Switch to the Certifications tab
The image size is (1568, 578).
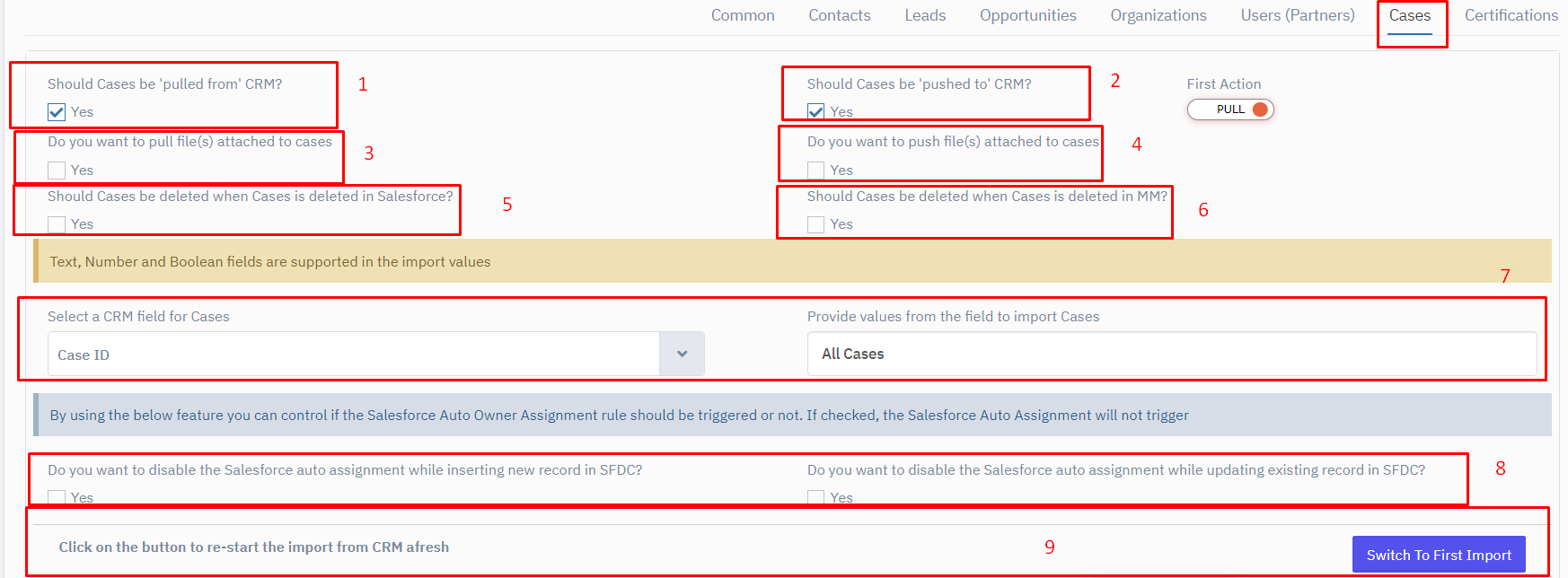pos(1511,15)
